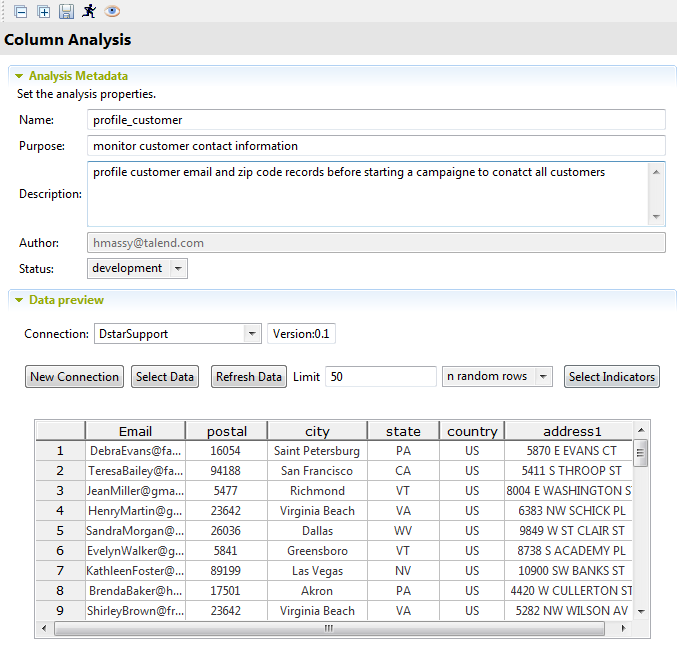
Task: Click into the Name input field
Action: pos(376,120)
